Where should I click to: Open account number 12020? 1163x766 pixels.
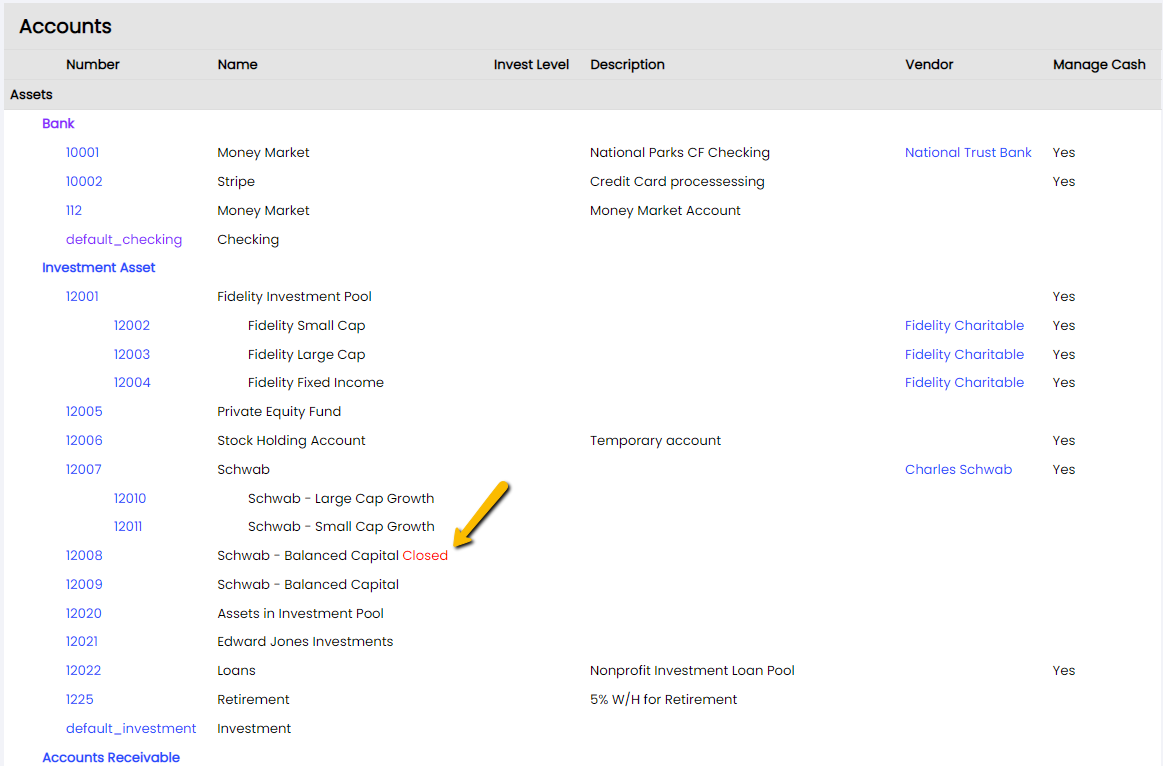(x=84, y=613)
